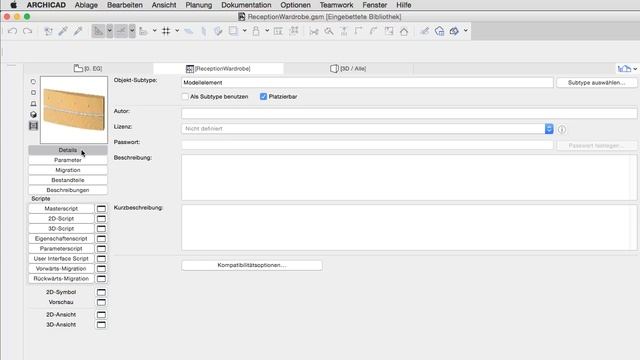Click the trim scissors toolbar icon

(314, 31)
